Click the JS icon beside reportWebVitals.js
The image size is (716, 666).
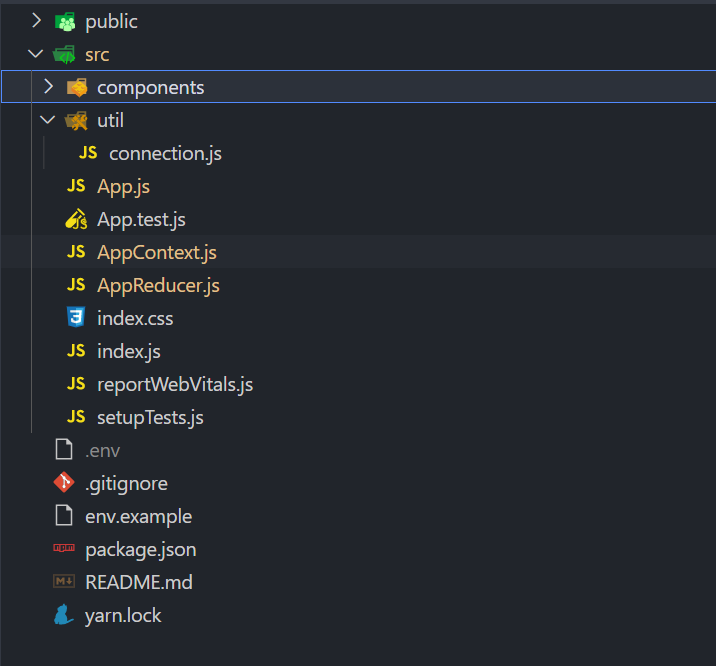(x=76, y=383)
